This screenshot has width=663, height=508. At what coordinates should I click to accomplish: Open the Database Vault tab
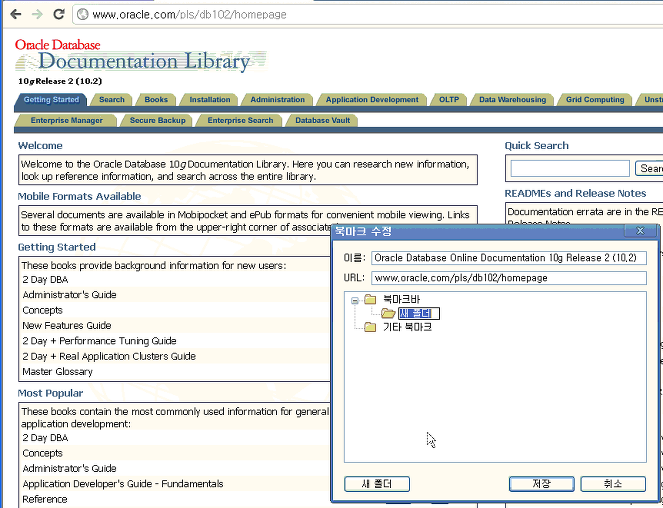point(322,121)
